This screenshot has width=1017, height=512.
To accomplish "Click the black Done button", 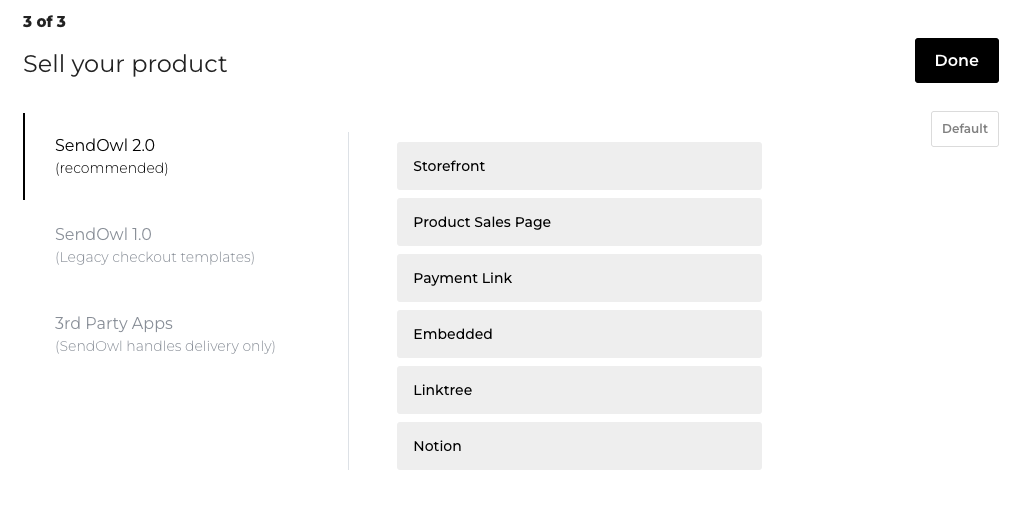I will click(957, 60).
